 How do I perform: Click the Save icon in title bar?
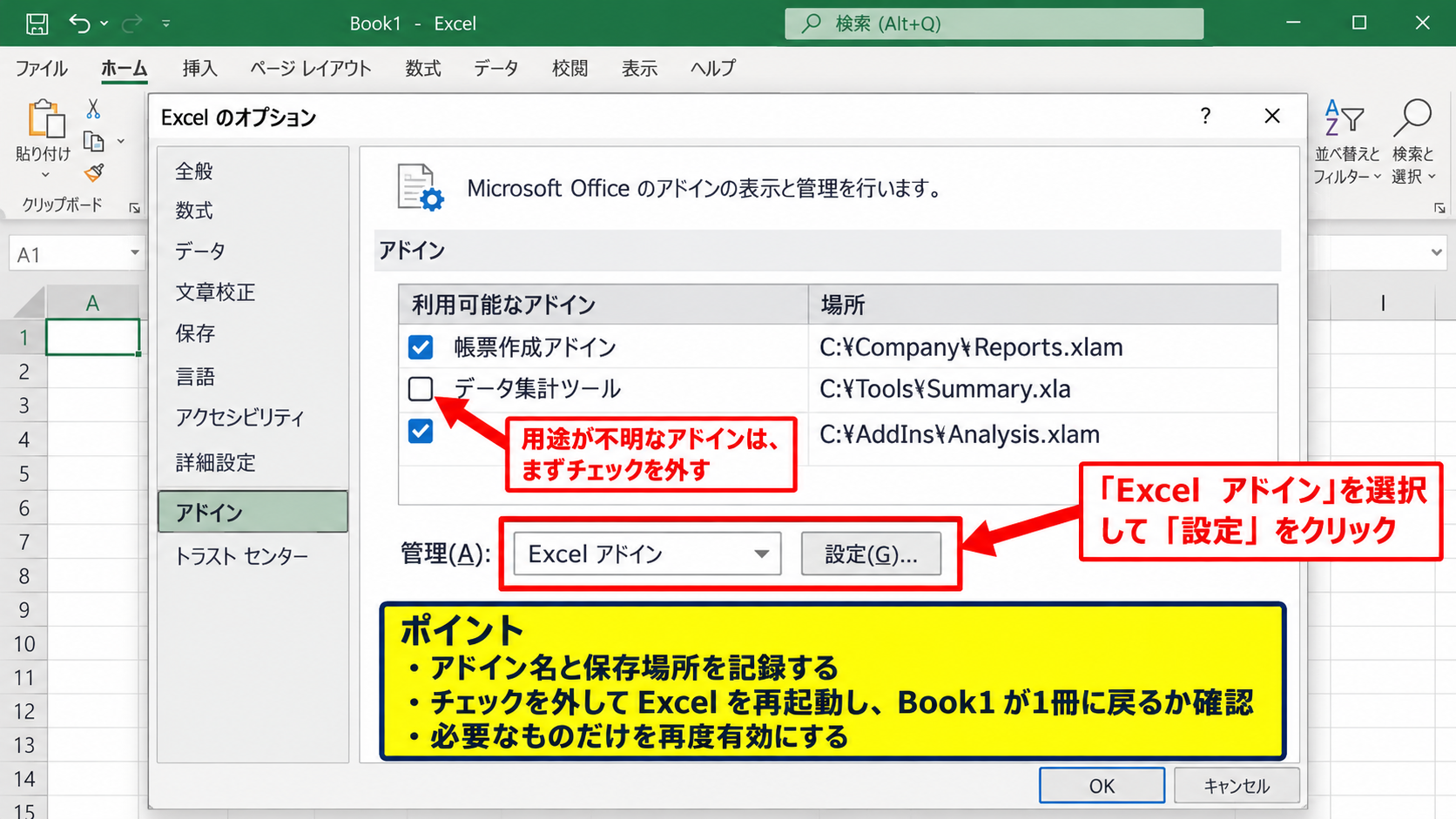37,23
